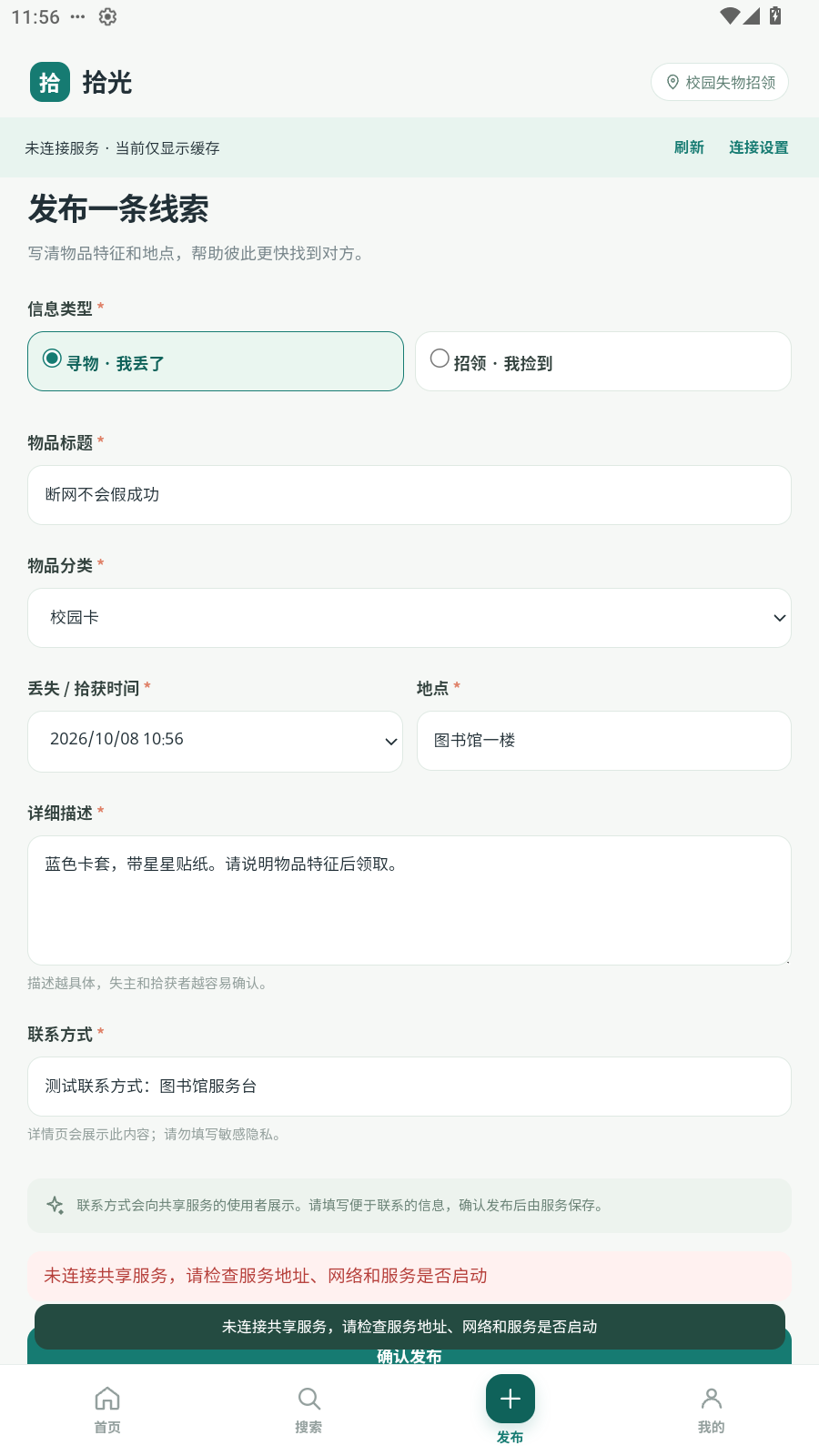The height and width of the screenshot is (1456, 819).
Task: Click the 刷新 refresh link
Action: [x=689, y=147]
